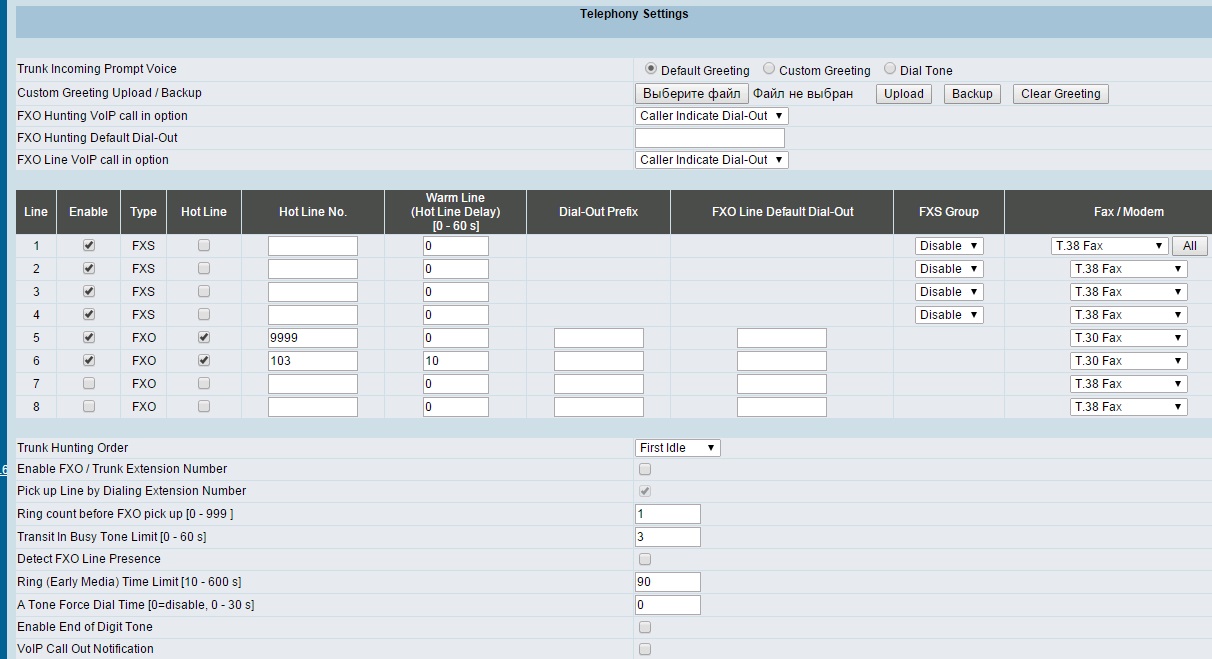Click the Hot Line No. field containing 9999
Viewport: 1212px width, 659px height.
point(312,338)
